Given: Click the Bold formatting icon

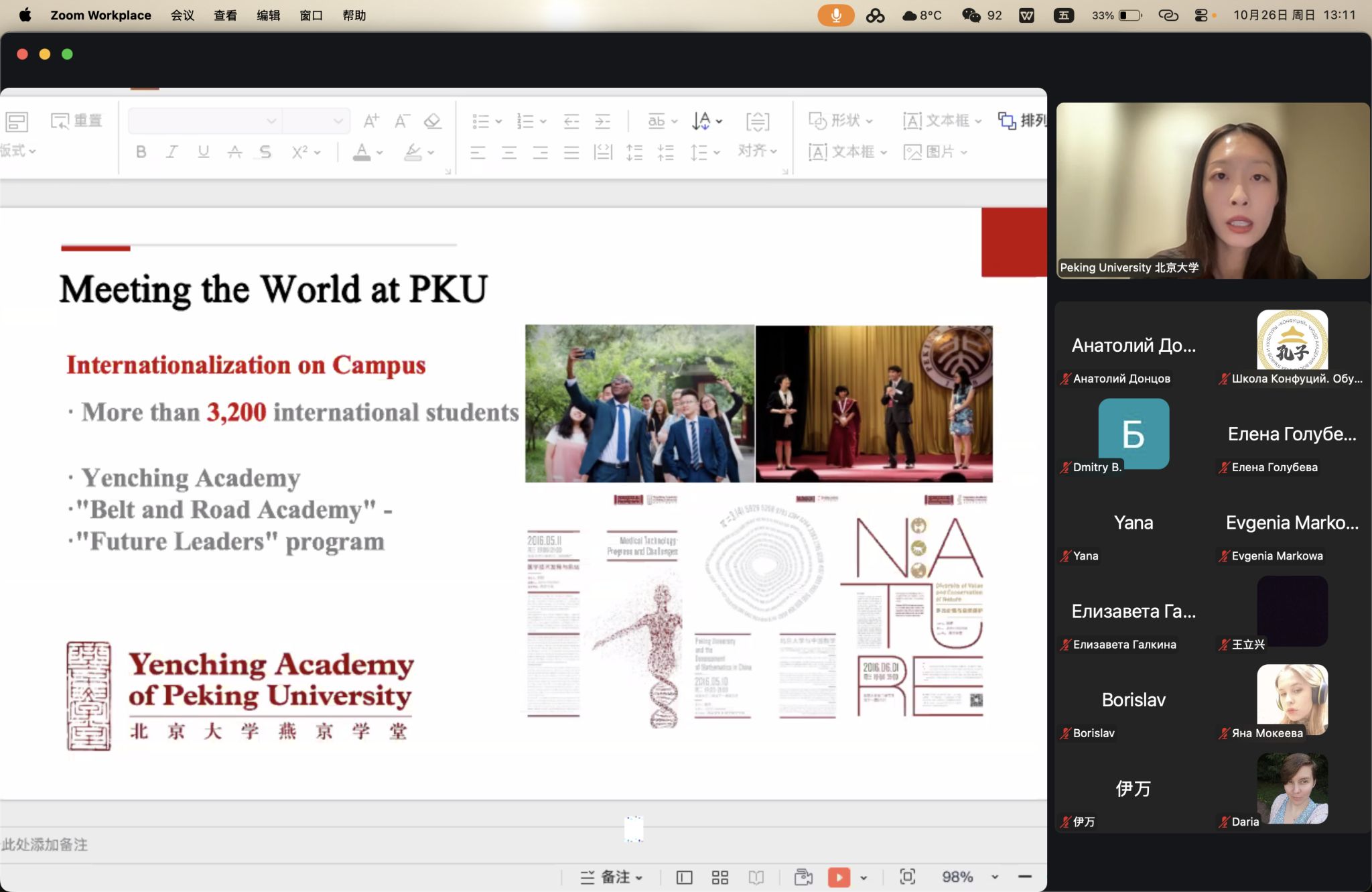Looking at the screenshot, I should click(141, 152).
